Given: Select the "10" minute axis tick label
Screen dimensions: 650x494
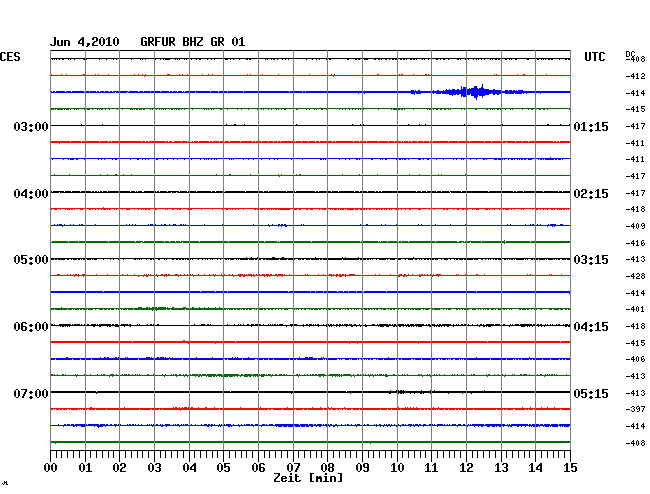Looking at the screenshot, I should [x=397, y=468].
